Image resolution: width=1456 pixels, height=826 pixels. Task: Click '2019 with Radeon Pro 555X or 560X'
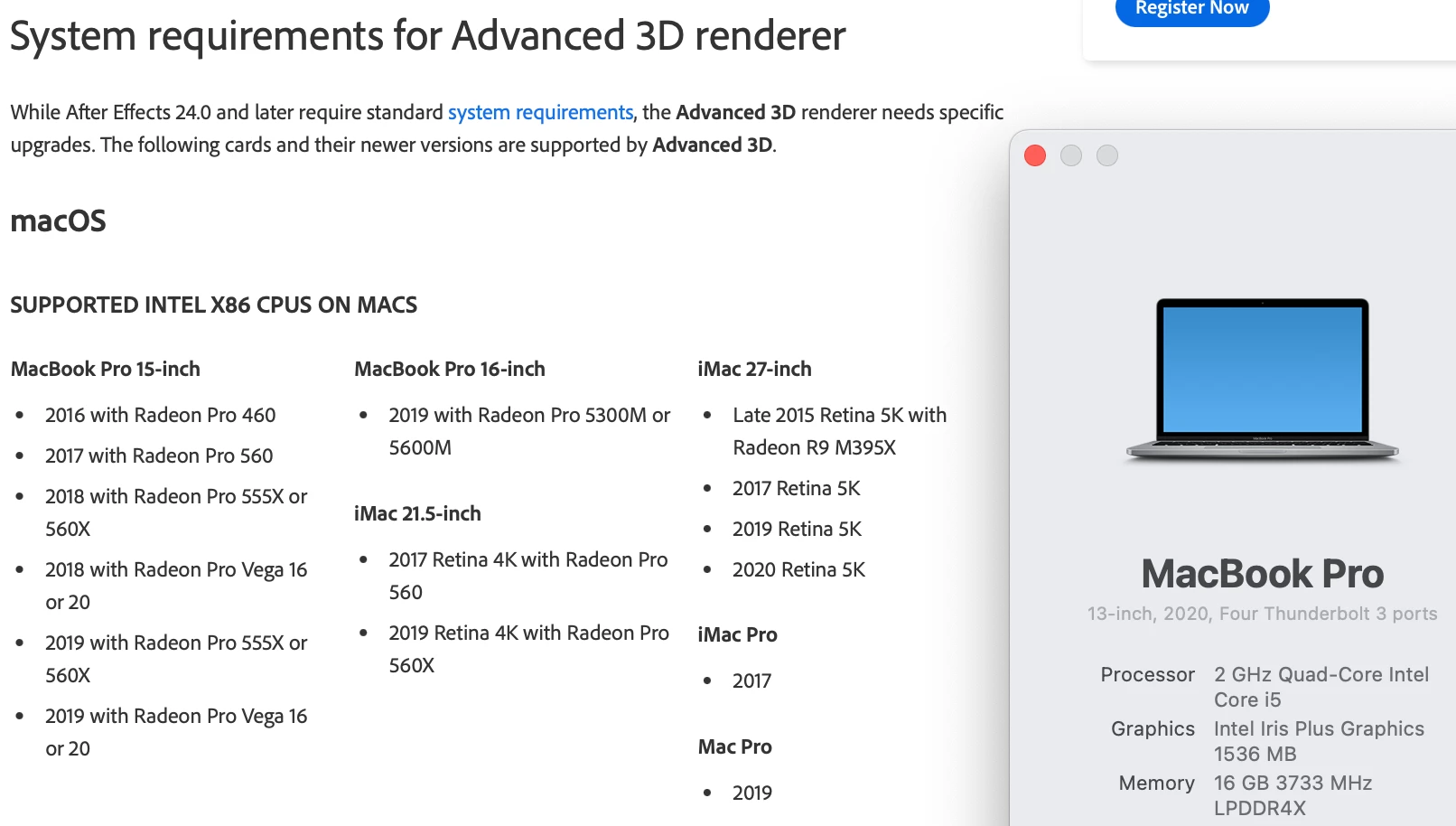click(x=176, y=659)
